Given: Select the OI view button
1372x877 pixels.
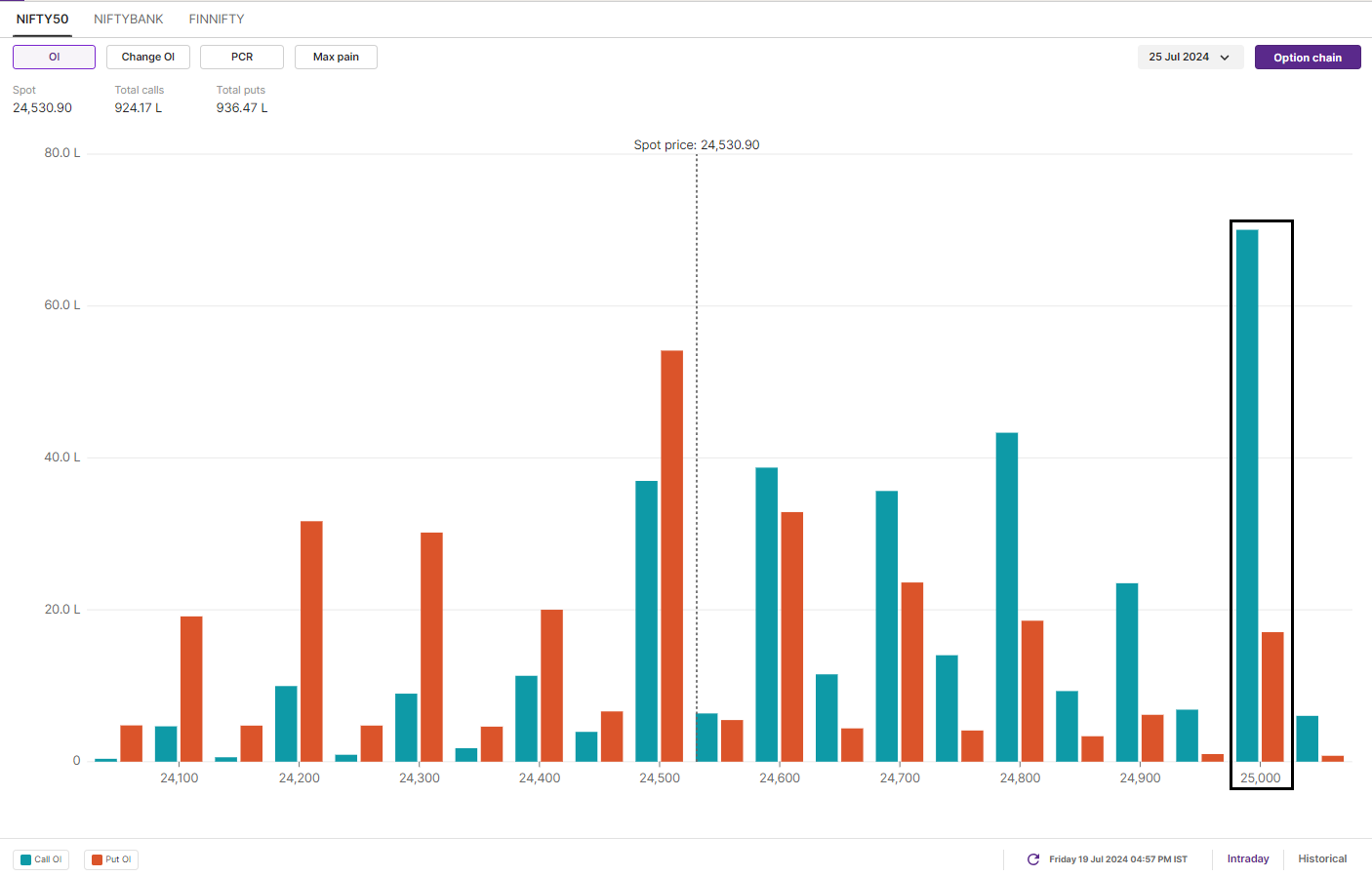Looking at the screenshot, I should point(54,57).
